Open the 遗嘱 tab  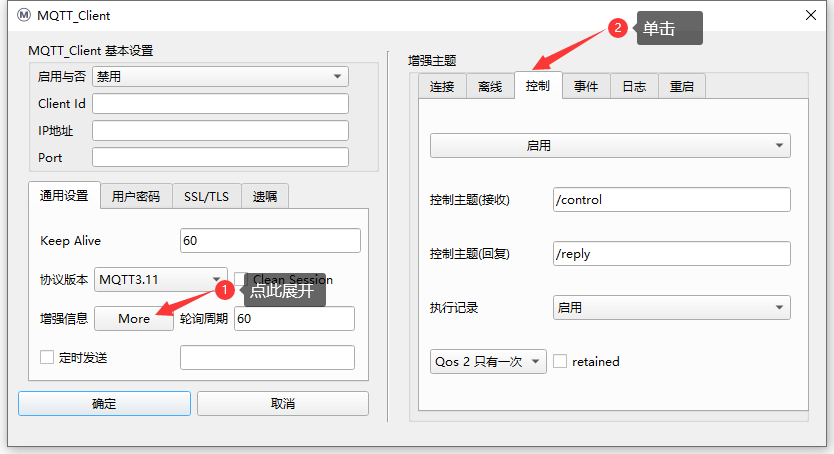pyautogui.click(x=265, y=197)
